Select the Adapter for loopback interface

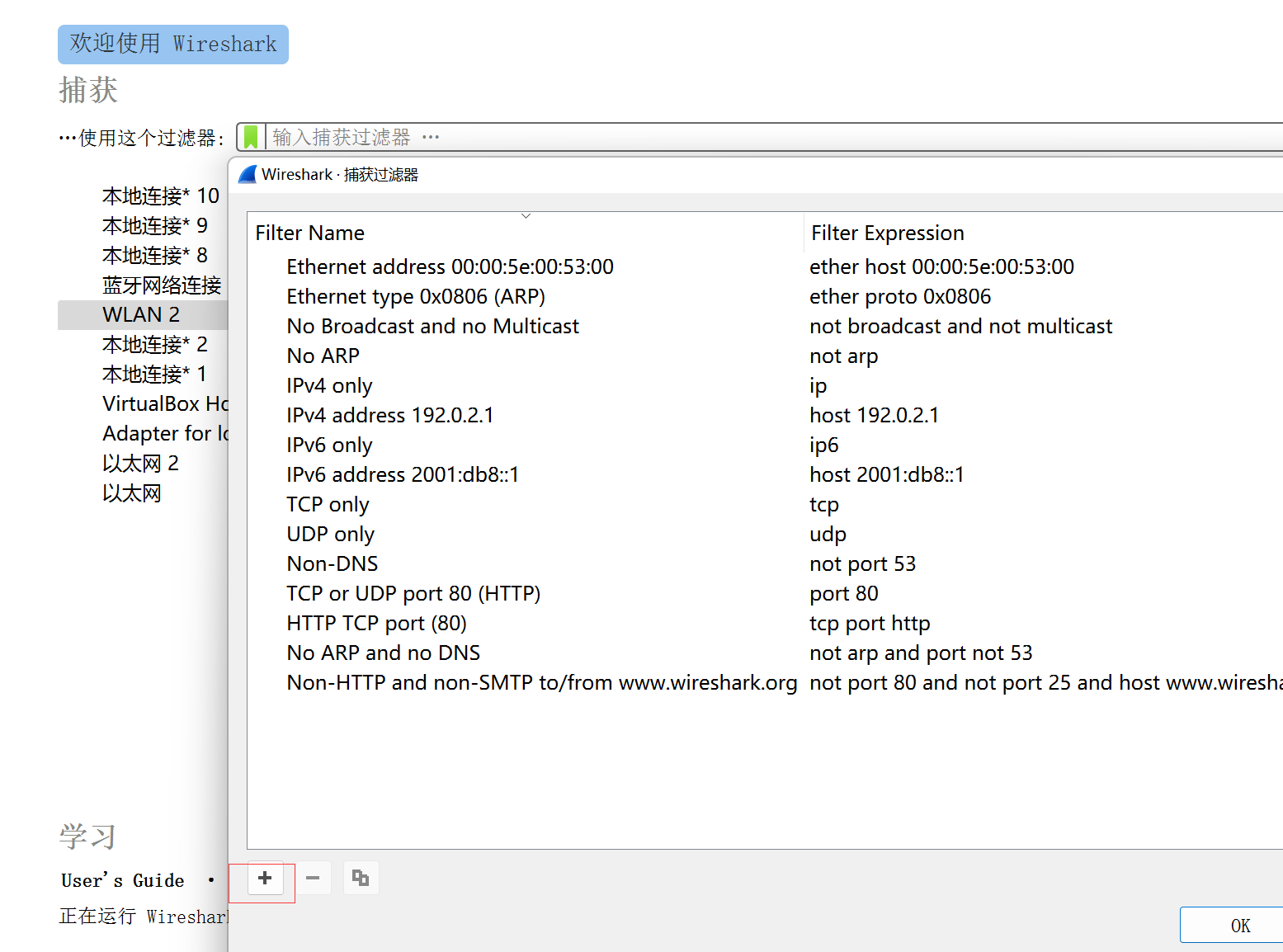(165, 433)
